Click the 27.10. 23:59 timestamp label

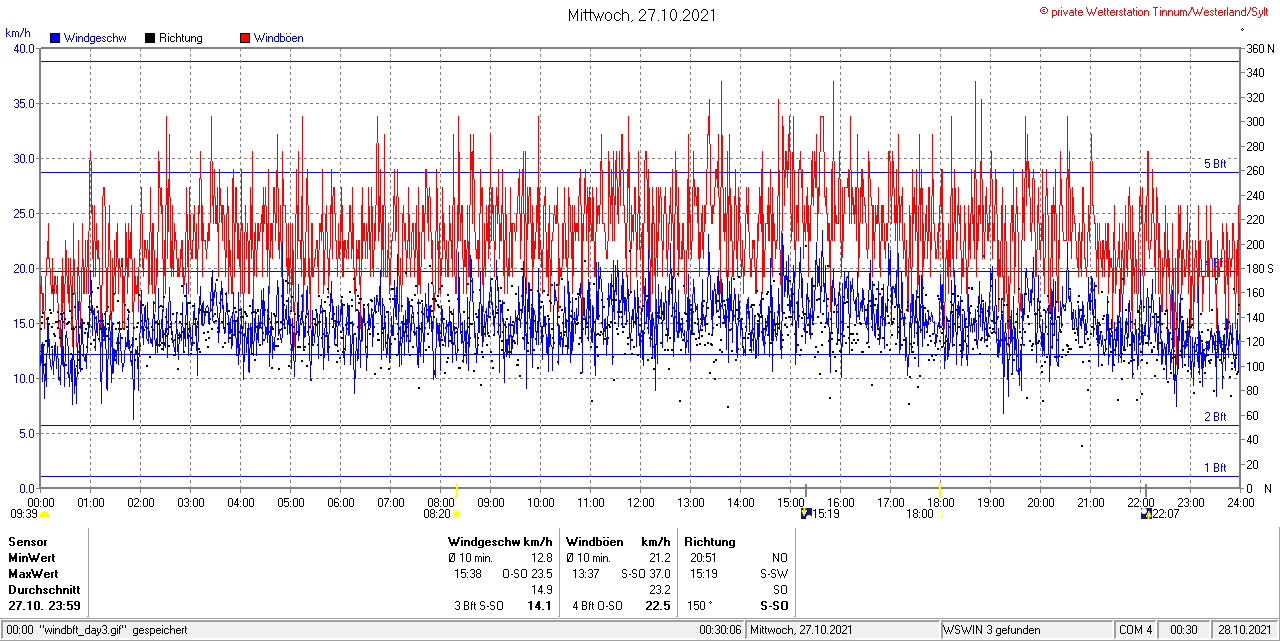45,606
